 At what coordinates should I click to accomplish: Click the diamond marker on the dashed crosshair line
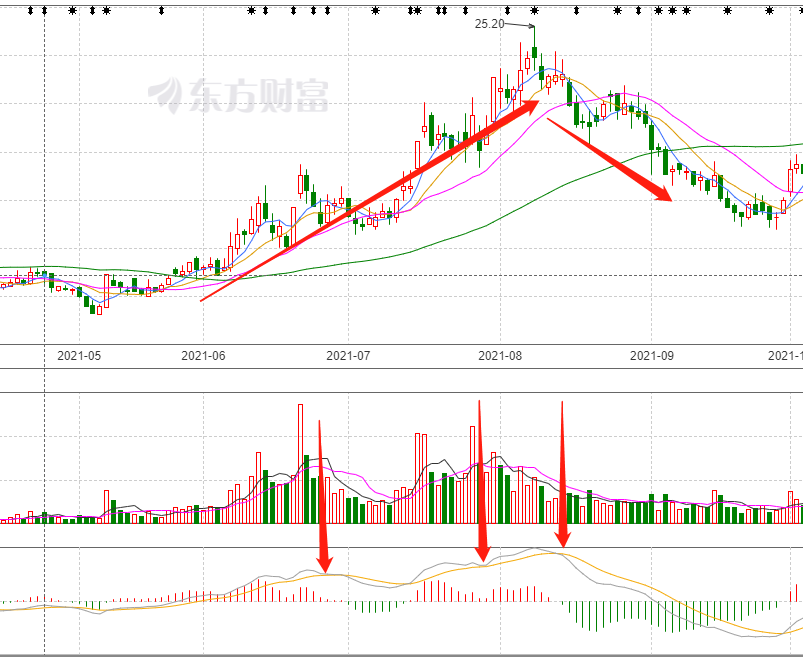45,10
